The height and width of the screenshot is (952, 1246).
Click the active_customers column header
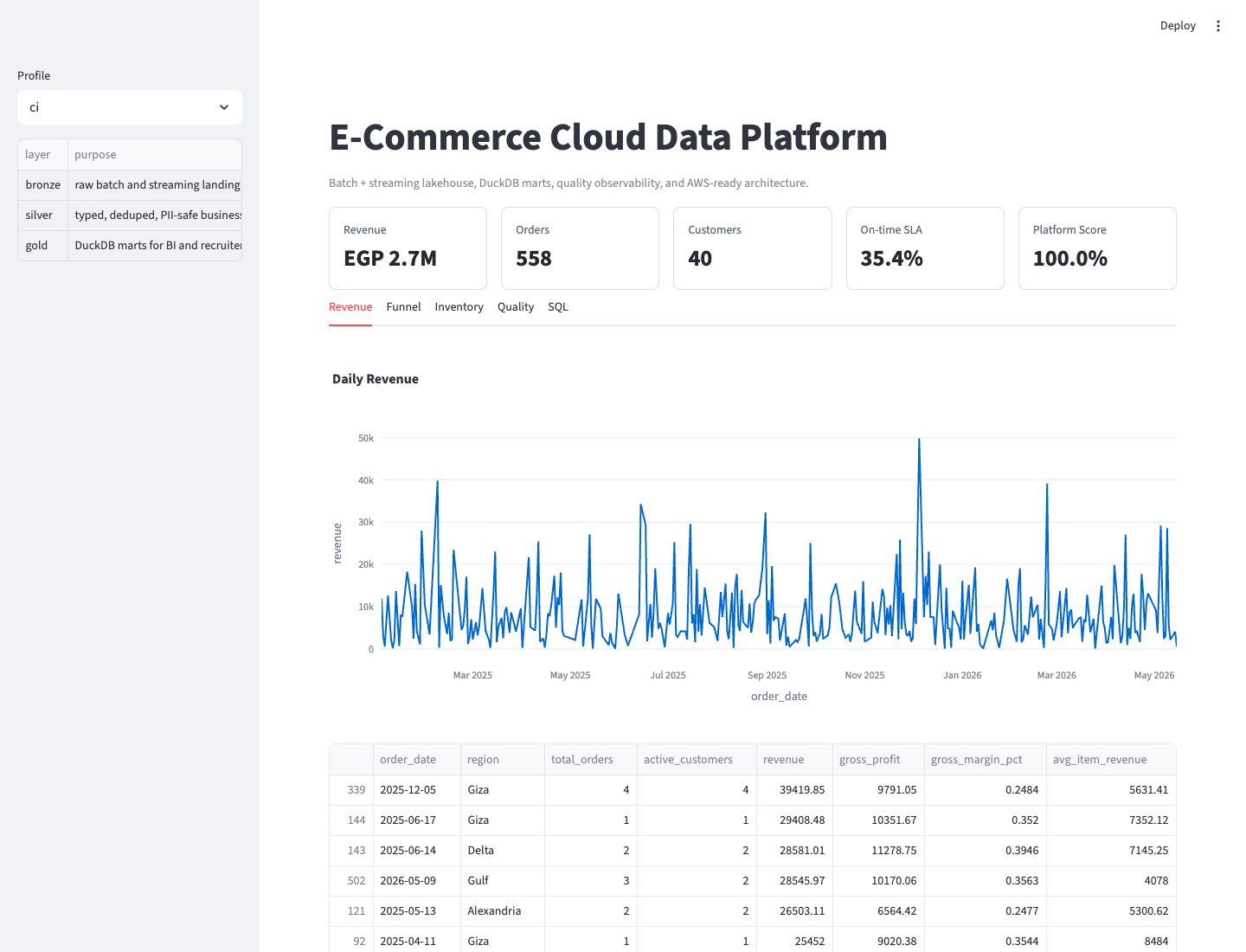[697, 760]
